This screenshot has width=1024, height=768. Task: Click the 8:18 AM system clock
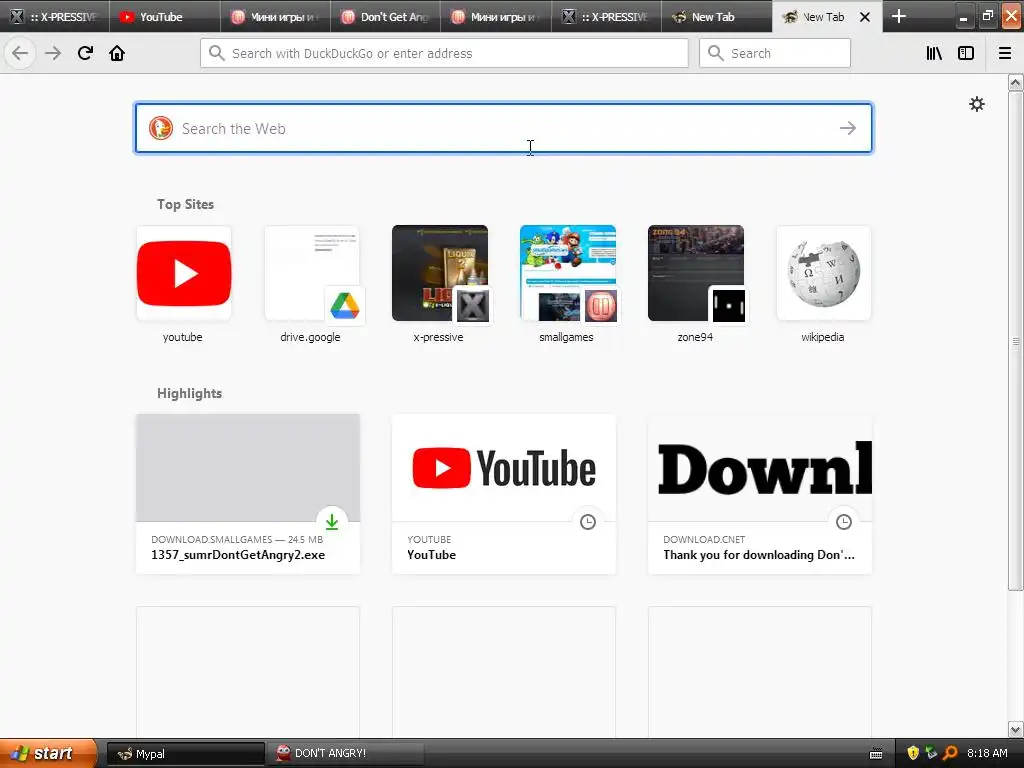987,753
